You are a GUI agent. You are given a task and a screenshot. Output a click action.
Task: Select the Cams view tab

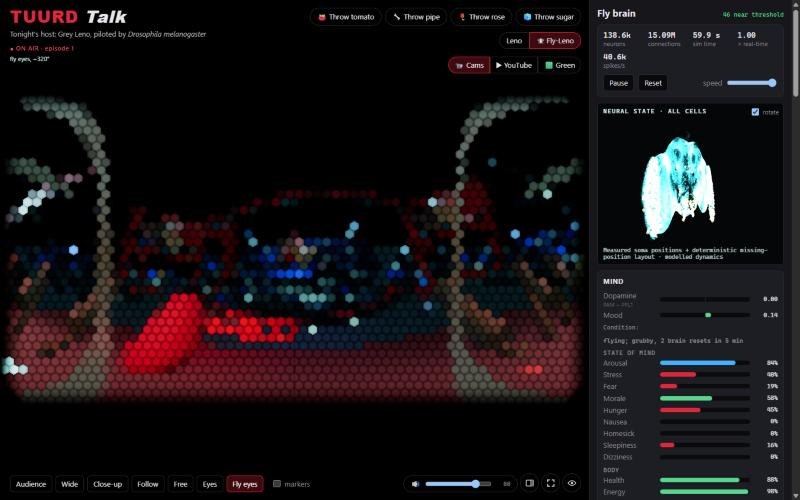coord(469,65)
